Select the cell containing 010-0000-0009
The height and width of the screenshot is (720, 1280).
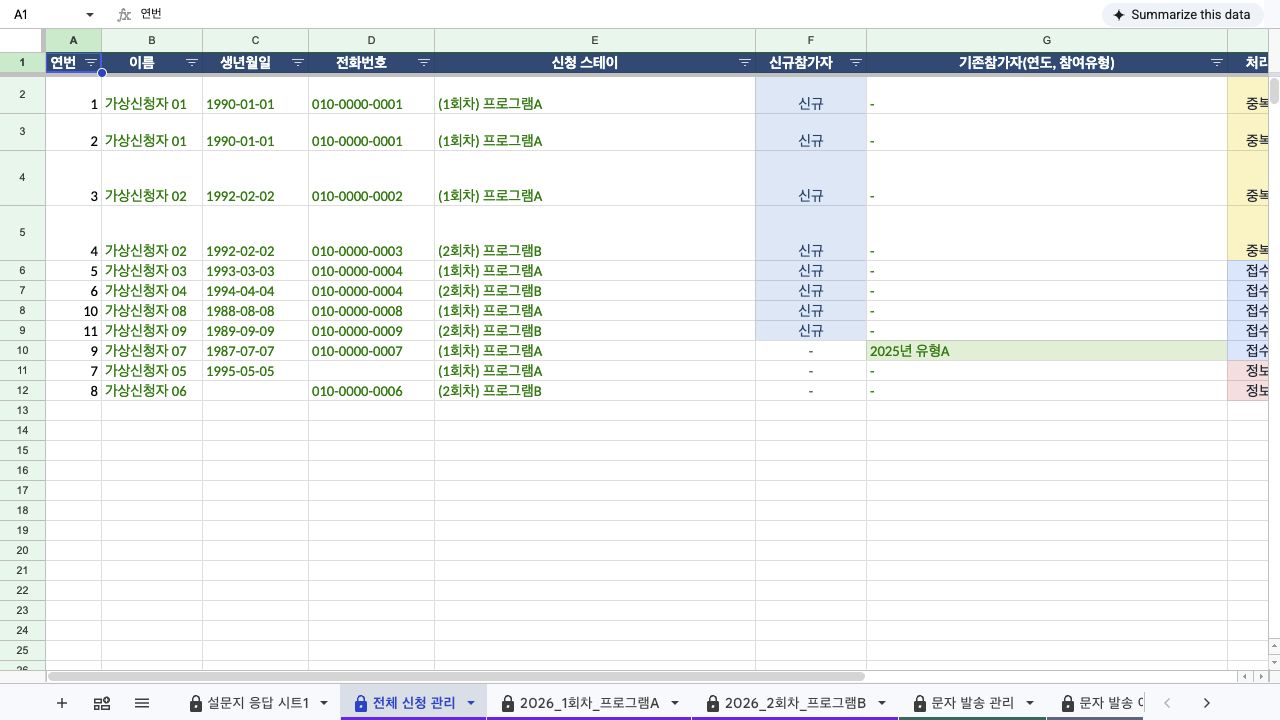tap(371, 331)
